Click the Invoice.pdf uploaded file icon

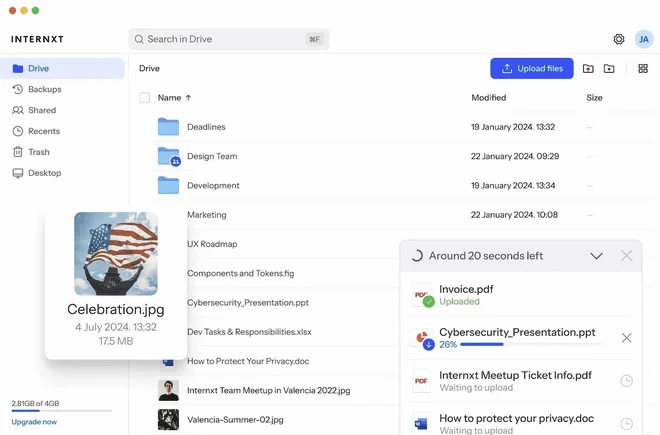422,295
